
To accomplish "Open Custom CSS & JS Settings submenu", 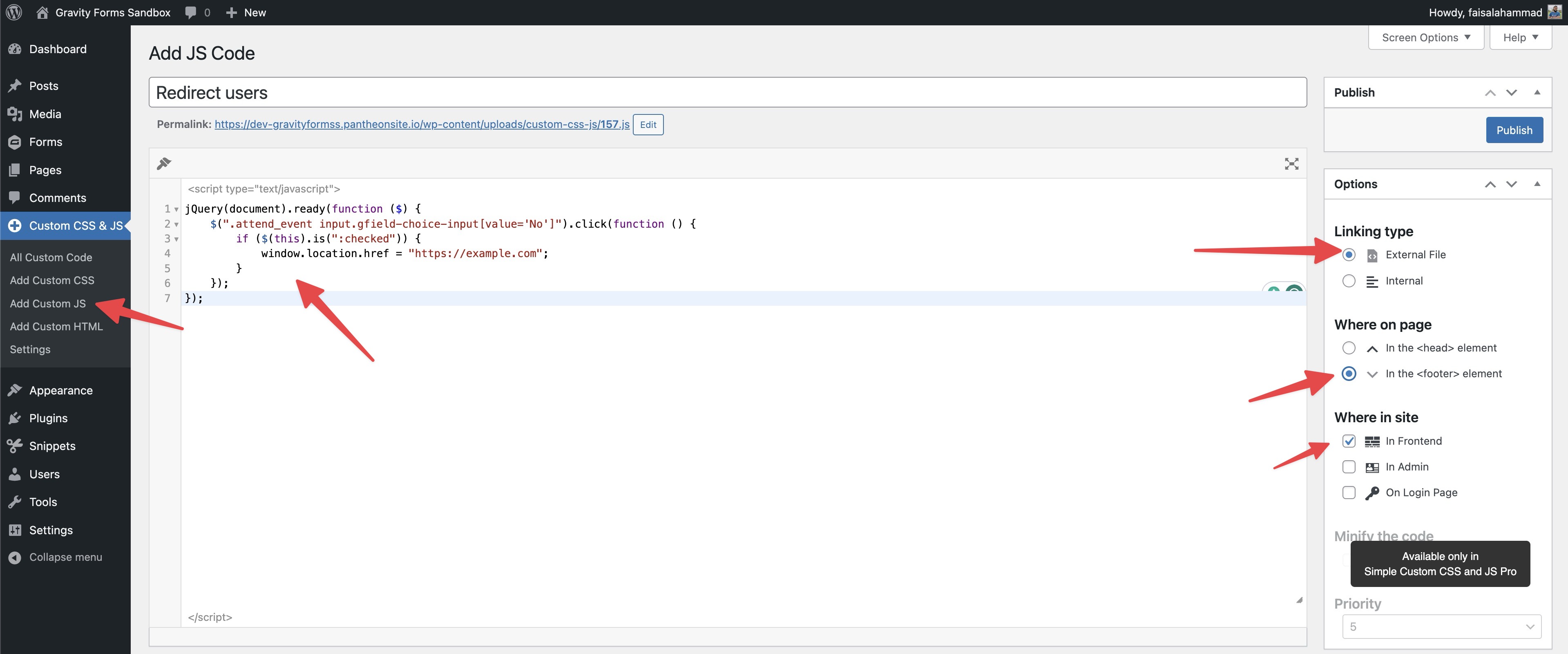I will (30, 349).
